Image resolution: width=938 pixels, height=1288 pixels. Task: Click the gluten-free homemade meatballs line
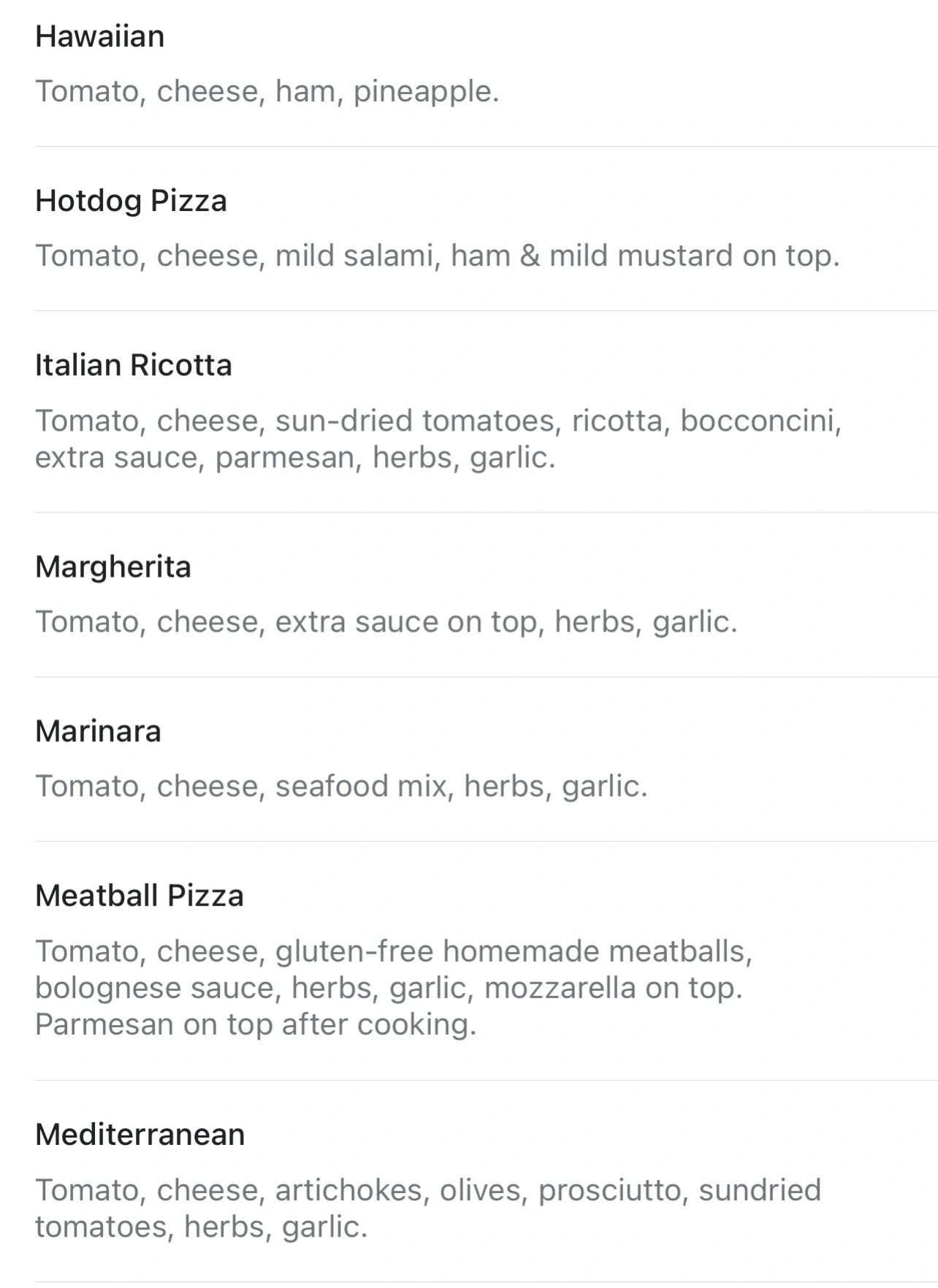[x=394, y=951]
